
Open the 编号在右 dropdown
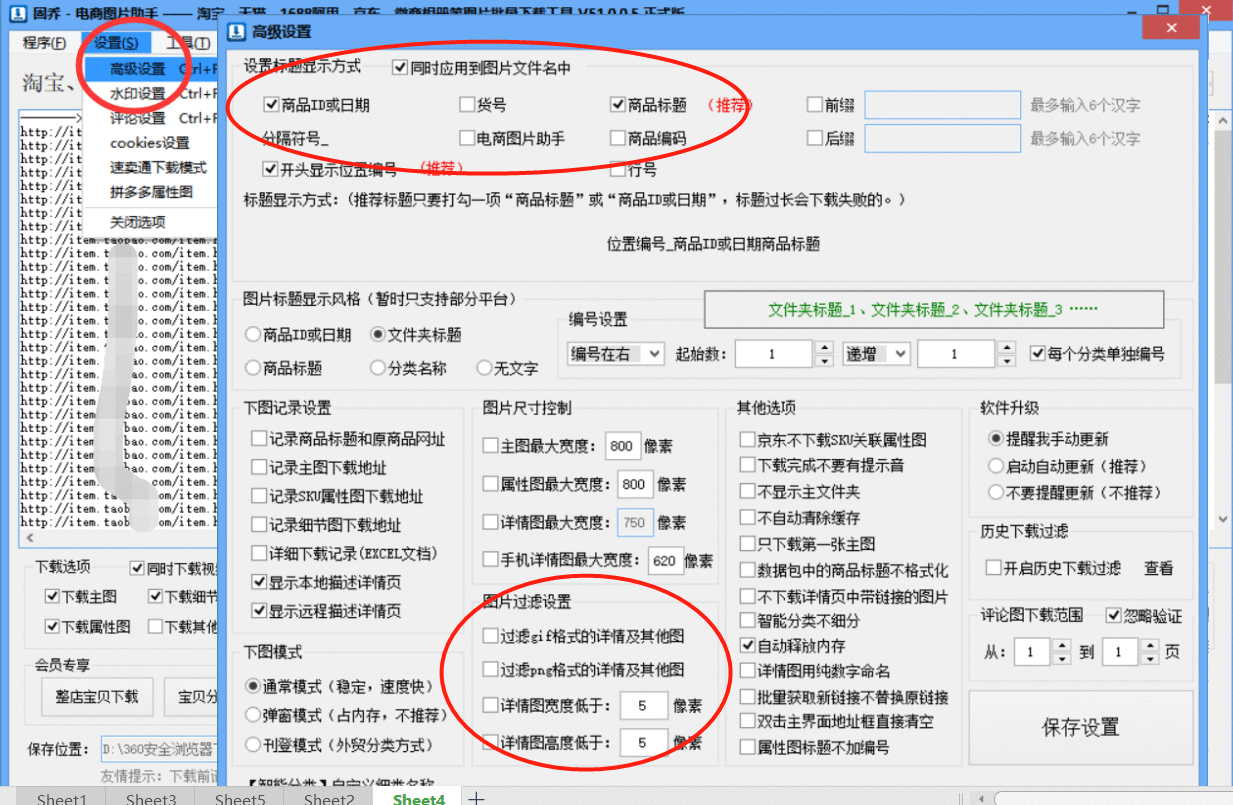click(x=616, y=354)
